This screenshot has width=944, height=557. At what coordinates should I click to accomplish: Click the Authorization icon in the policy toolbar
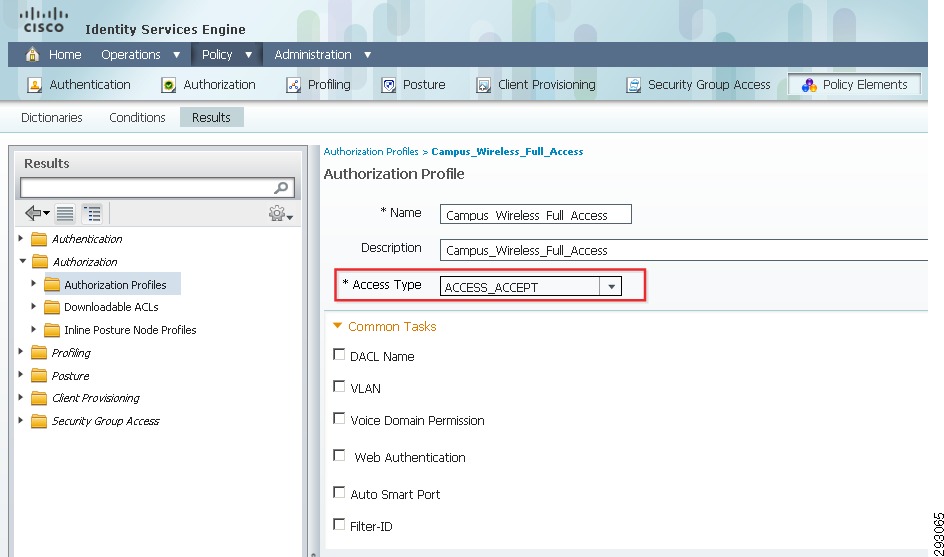point(169,86)
